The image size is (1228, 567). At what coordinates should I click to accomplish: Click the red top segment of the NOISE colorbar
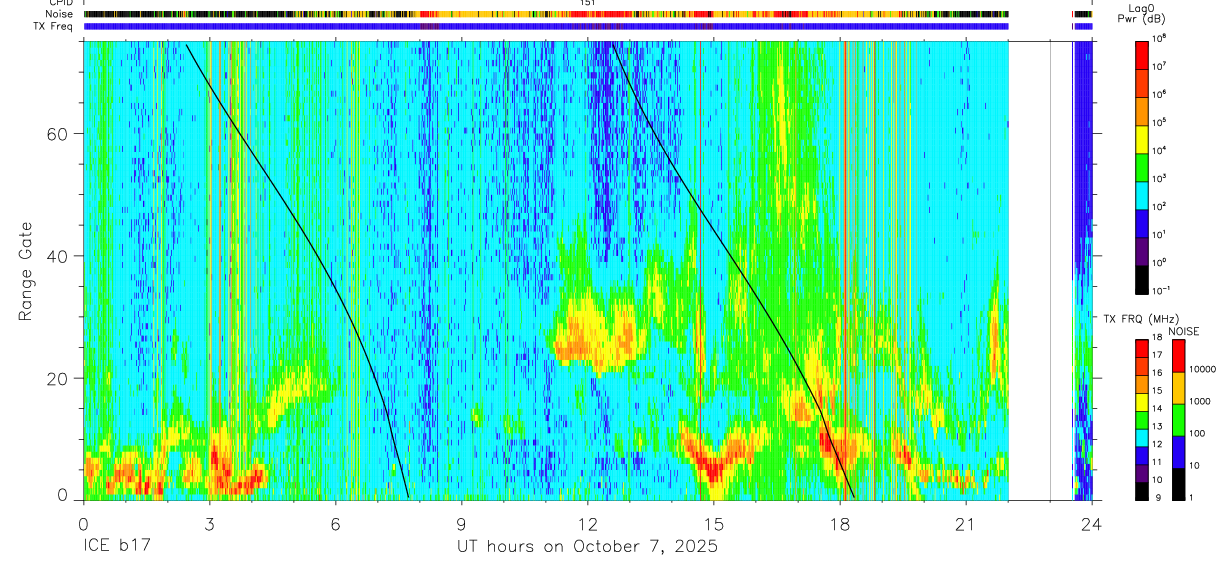click(1179, 356)
